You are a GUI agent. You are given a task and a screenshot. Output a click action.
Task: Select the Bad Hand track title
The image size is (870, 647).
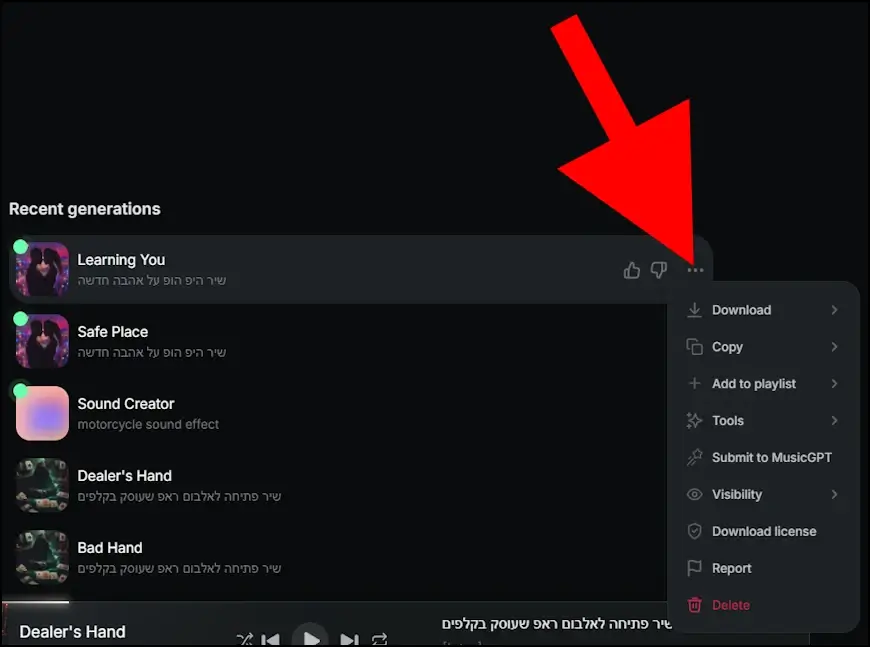pos(110,548)
